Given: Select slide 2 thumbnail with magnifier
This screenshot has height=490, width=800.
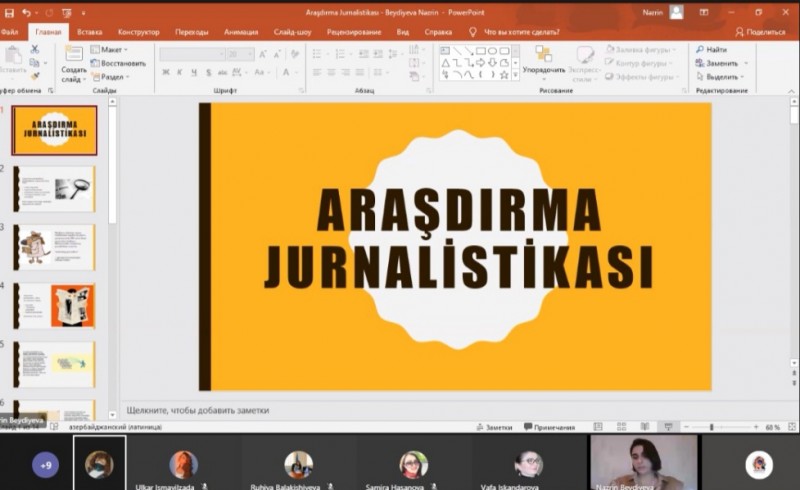Looking at the screenshot, I should point(54,189).
